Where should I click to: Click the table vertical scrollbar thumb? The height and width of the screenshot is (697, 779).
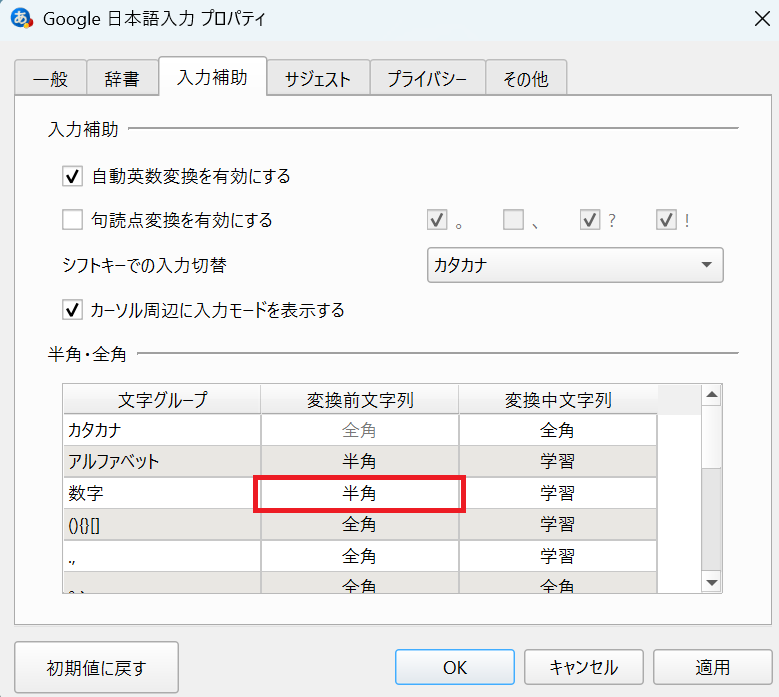pyautogui.click(x=712, y=437)
